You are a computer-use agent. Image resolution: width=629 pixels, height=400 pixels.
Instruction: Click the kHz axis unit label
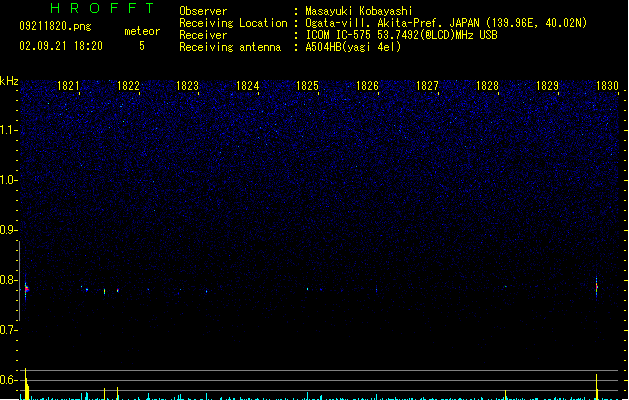[x=9, y=81]
